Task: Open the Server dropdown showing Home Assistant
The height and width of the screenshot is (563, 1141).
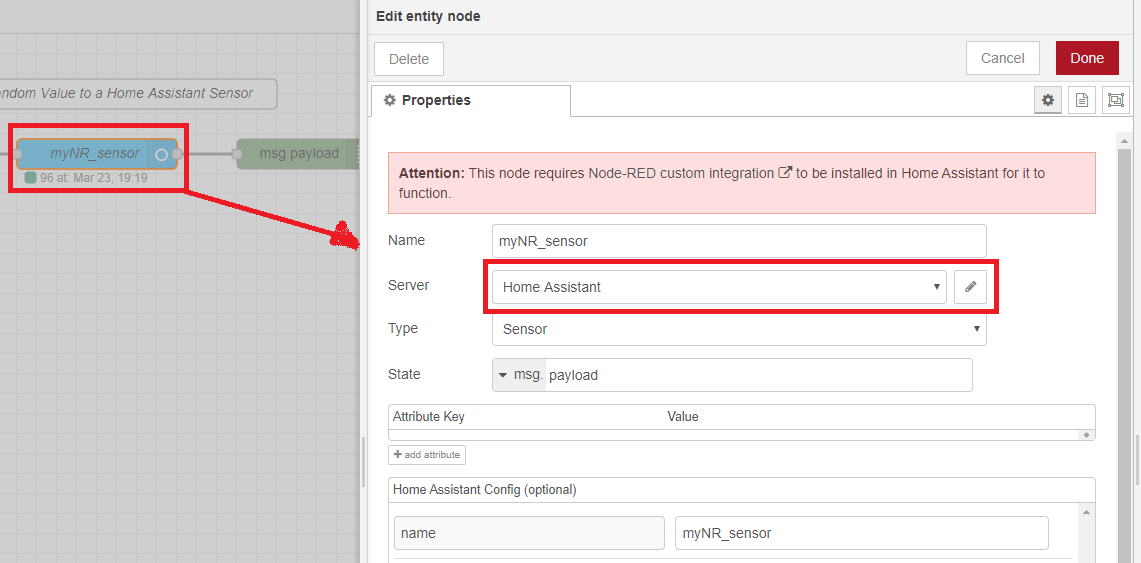Action: [x=719, y=287]
